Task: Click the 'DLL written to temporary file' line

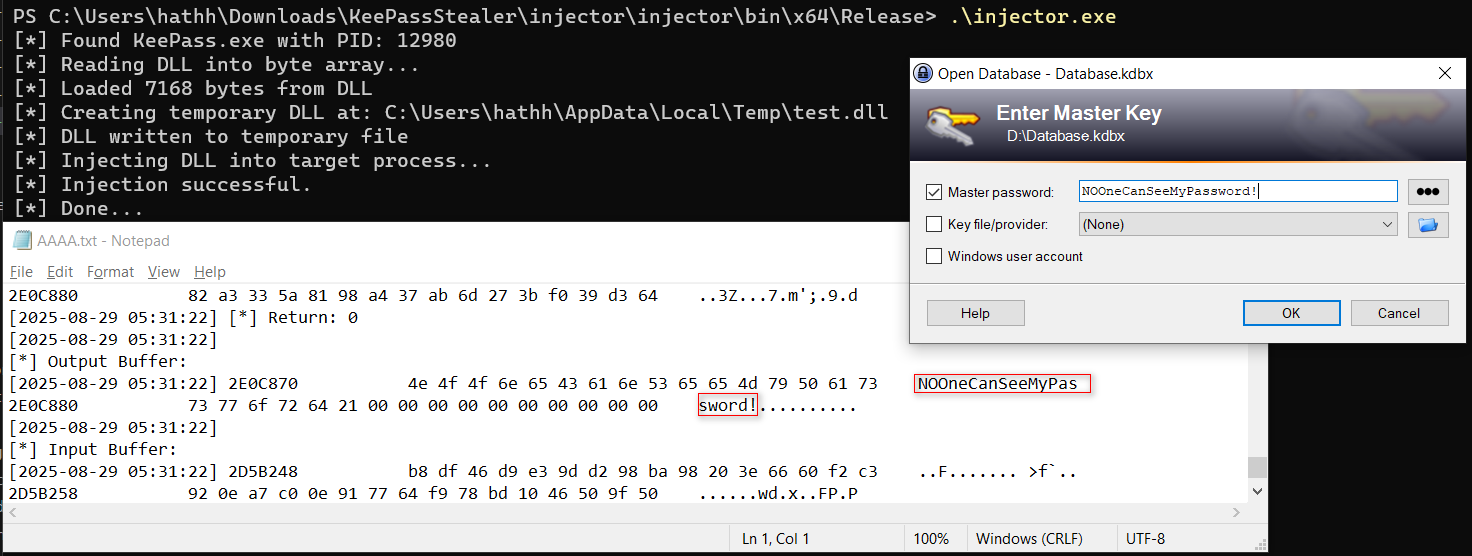Action: pyautogui.click(x=234, y=137)
